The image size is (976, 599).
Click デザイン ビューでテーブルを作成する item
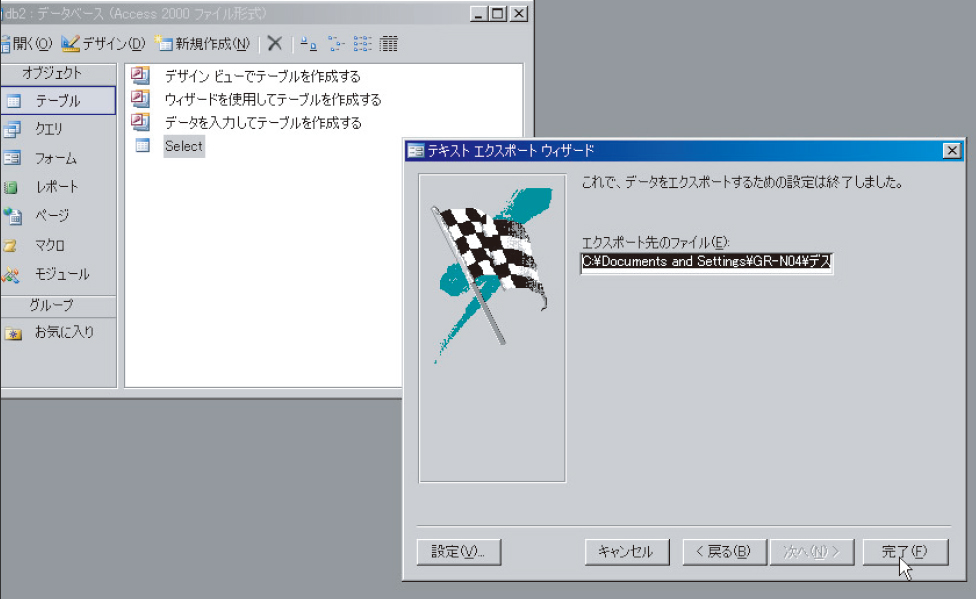[x=262, y=76]
